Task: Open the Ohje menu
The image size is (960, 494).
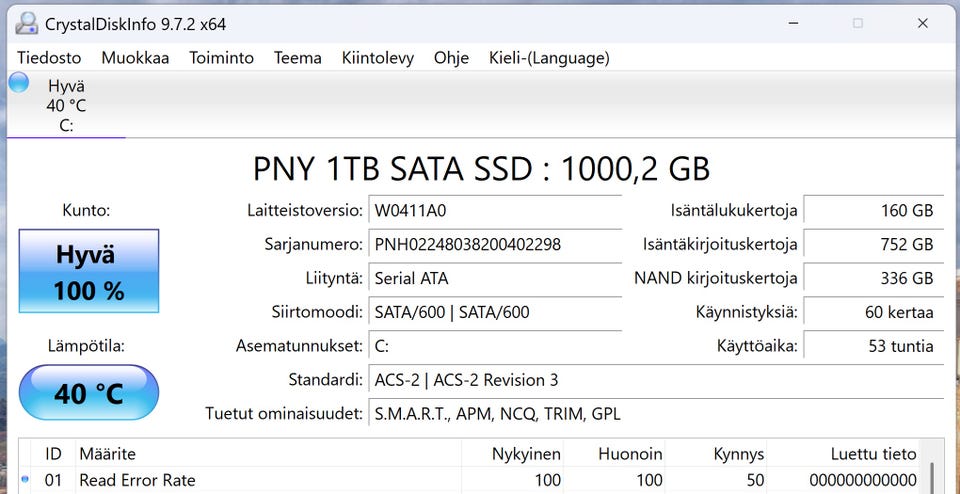Action: 451,58
